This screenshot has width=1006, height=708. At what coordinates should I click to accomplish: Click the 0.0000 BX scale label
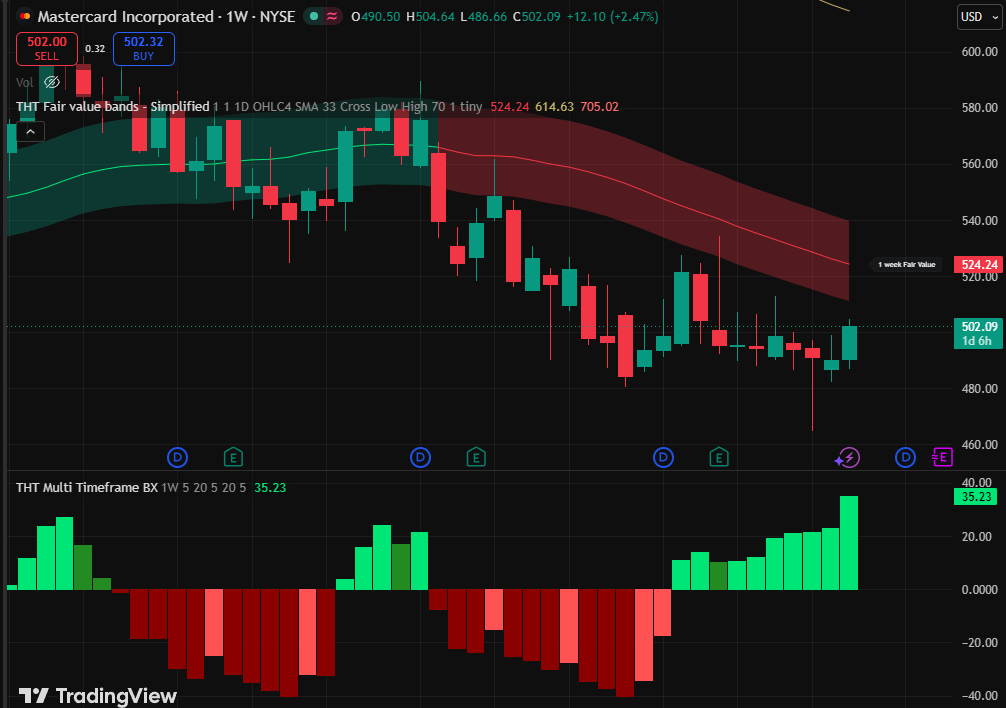[x=979, y=589]
